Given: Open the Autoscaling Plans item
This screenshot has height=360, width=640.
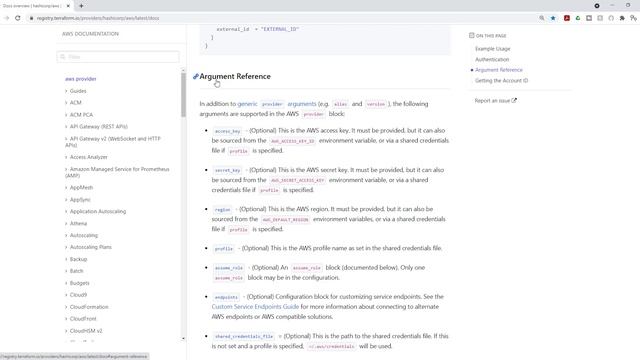Looking at the screenshot, I should [91, 247].
